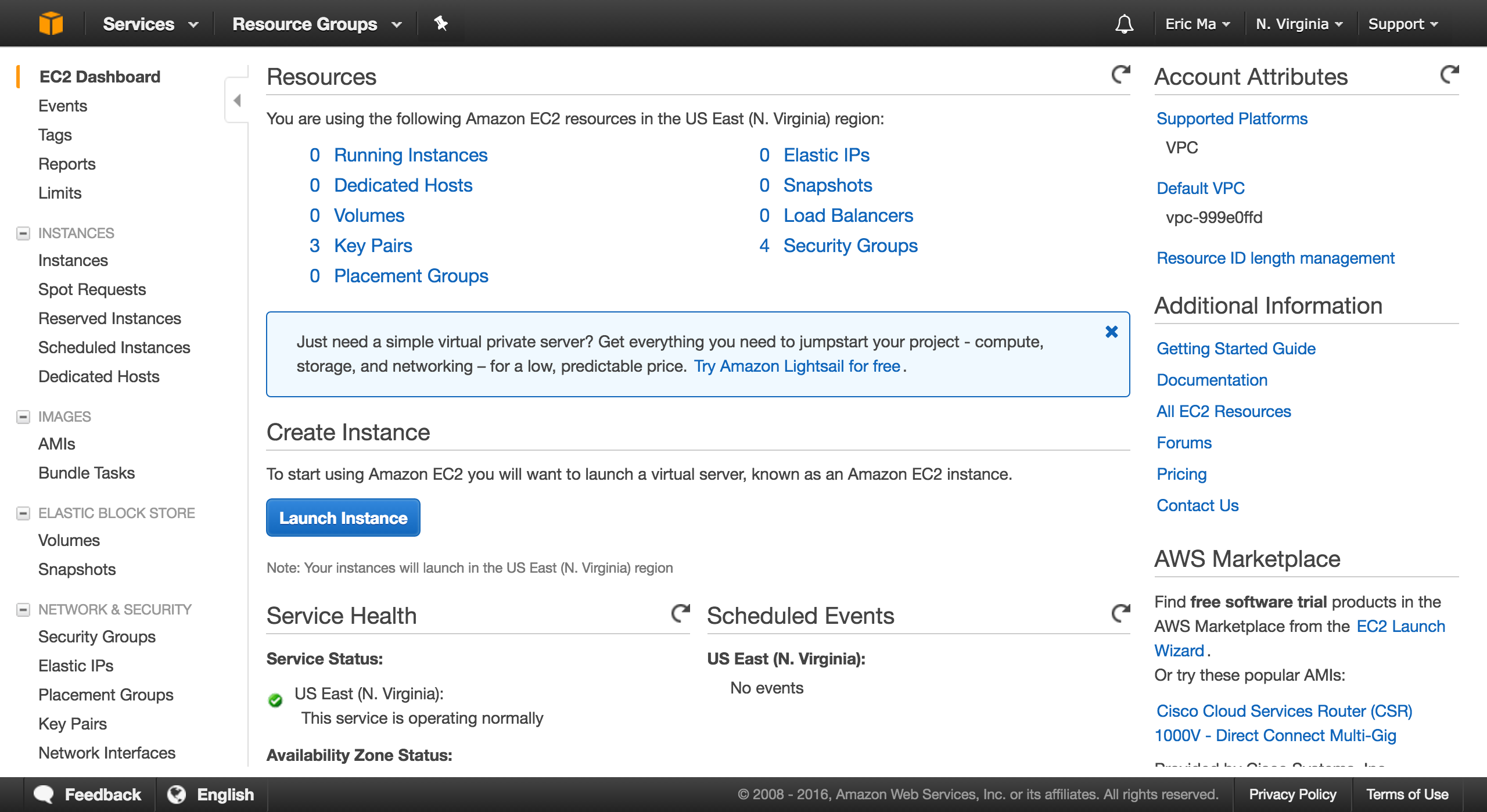Open Reports in the sidebar
This screenshot has width=1487, height=812.
point(67,164)
